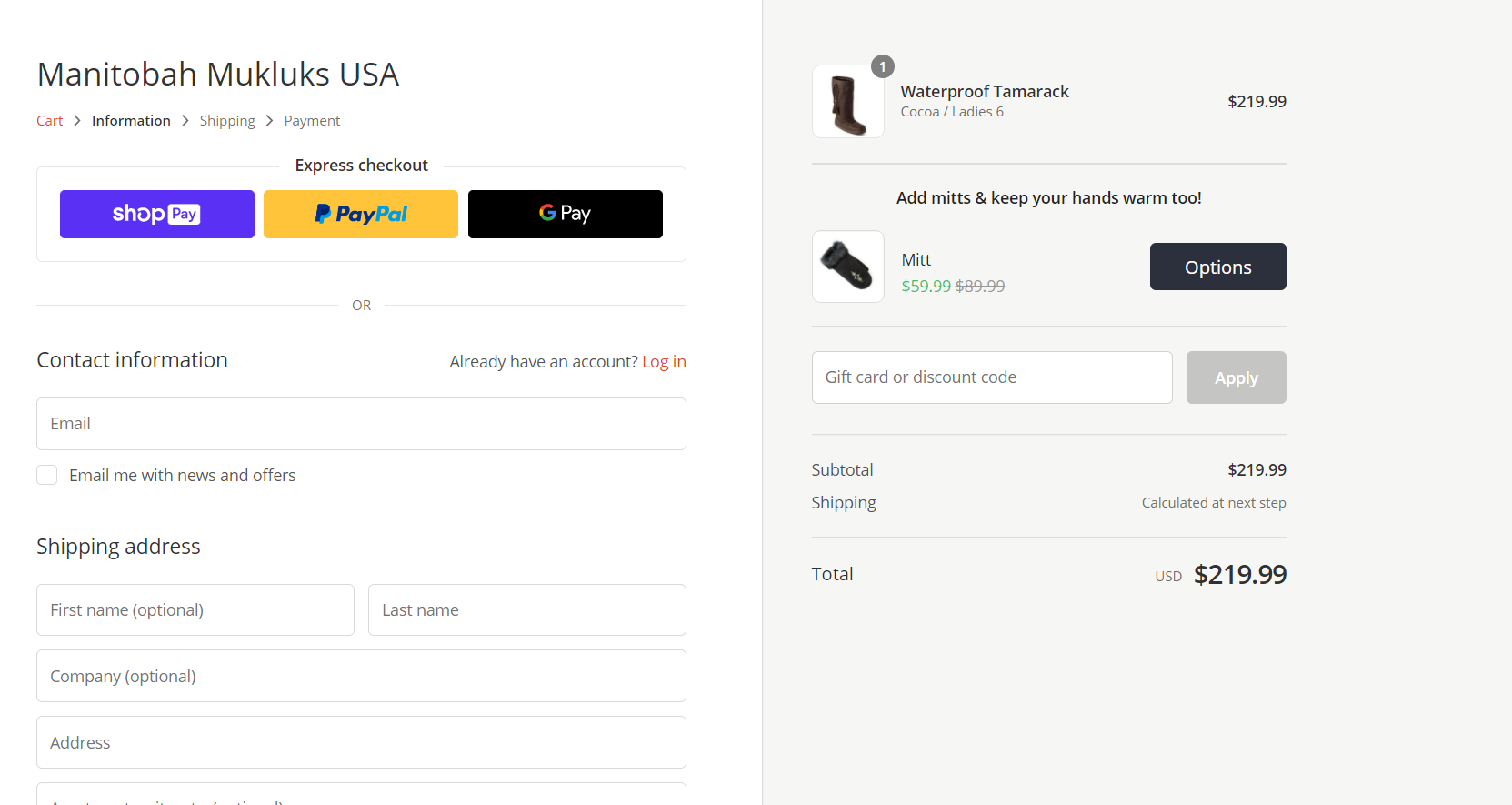Open Options for the Mitt add-on
This screenshot has height=805, width=1512.
(x=1217, y=267)
